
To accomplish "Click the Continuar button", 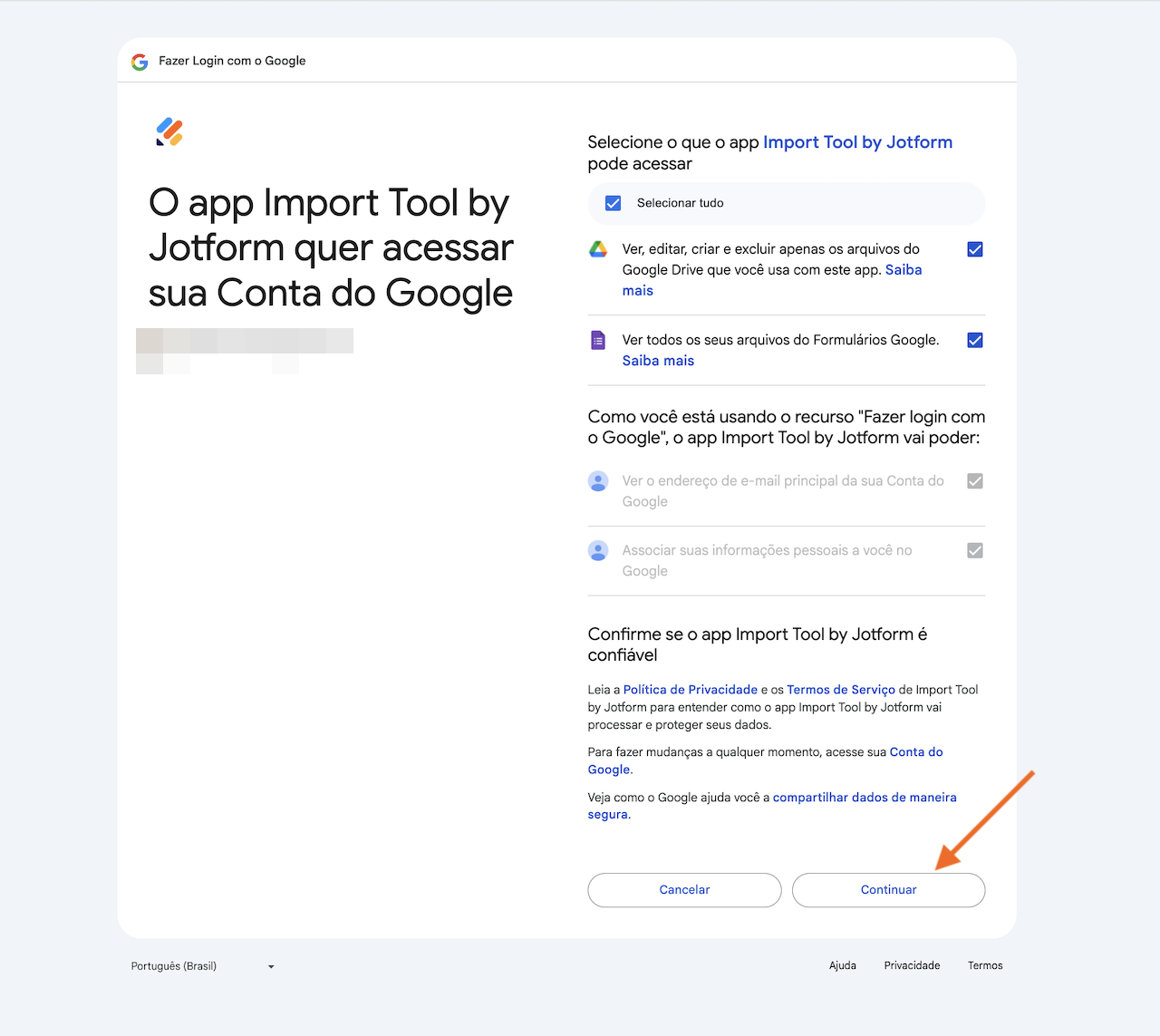I will point(888,890).
